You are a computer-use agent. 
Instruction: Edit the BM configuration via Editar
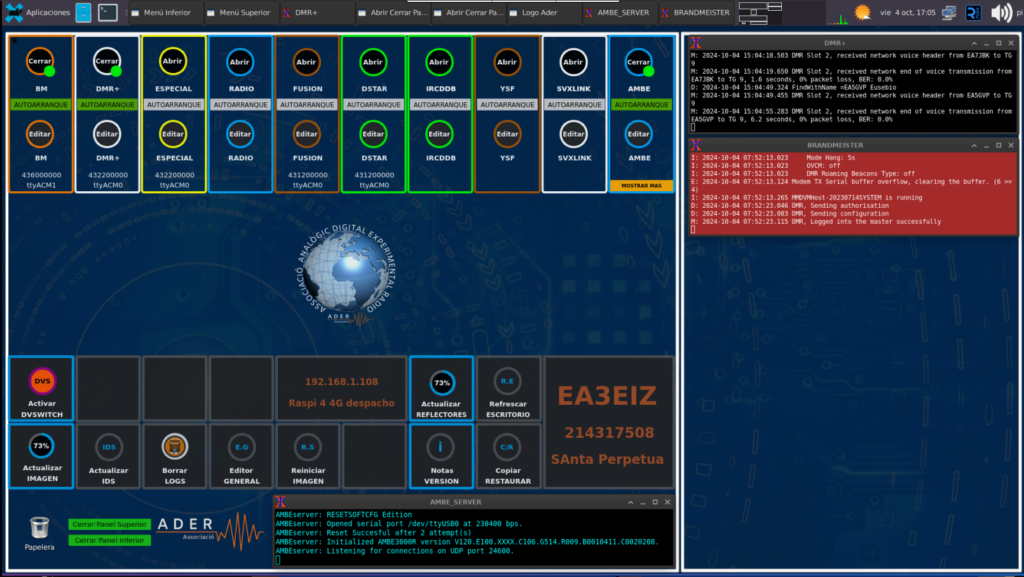coord(40,134)
